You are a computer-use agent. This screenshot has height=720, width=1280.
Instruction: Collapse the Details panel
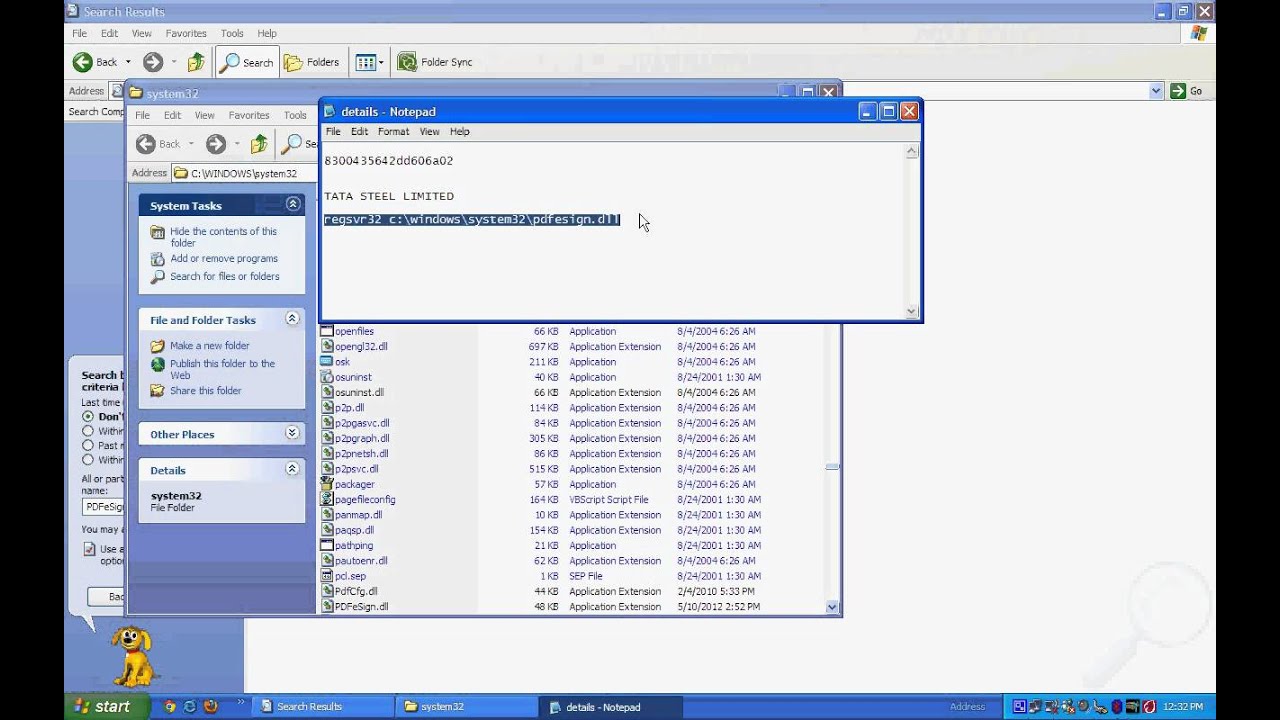tap(293, 469)
